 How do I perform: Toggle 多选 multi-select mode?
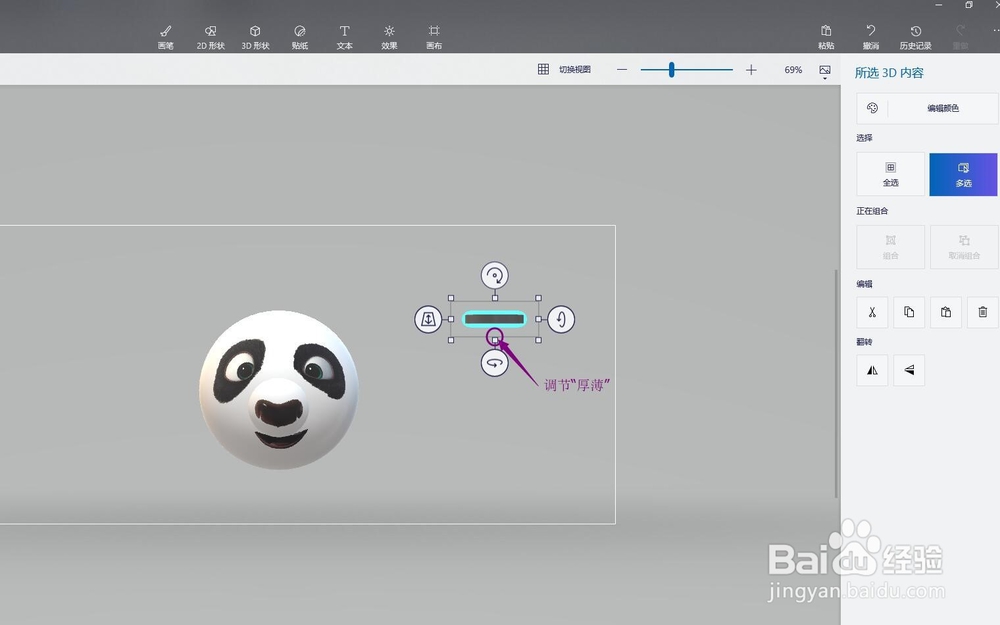pyautogui.click(x=963, y=174)
